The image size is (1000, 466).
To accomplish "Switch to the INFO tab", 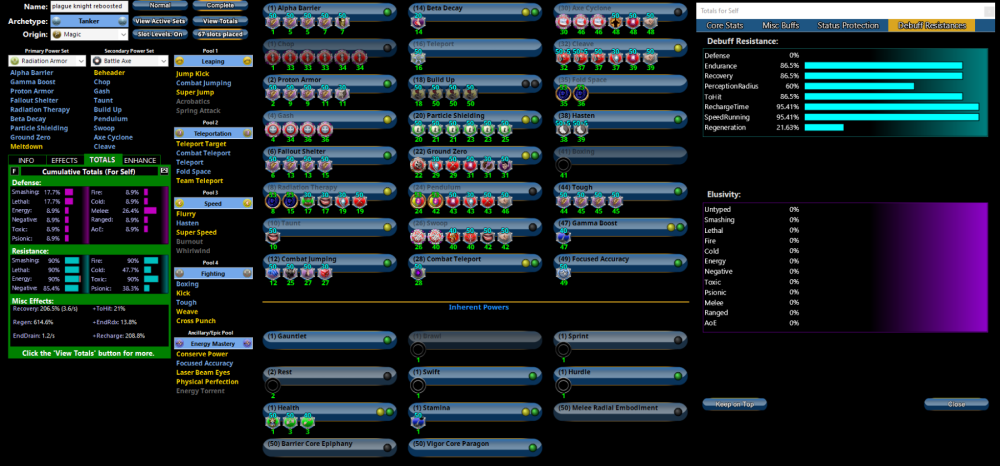I will click(26, 160).
